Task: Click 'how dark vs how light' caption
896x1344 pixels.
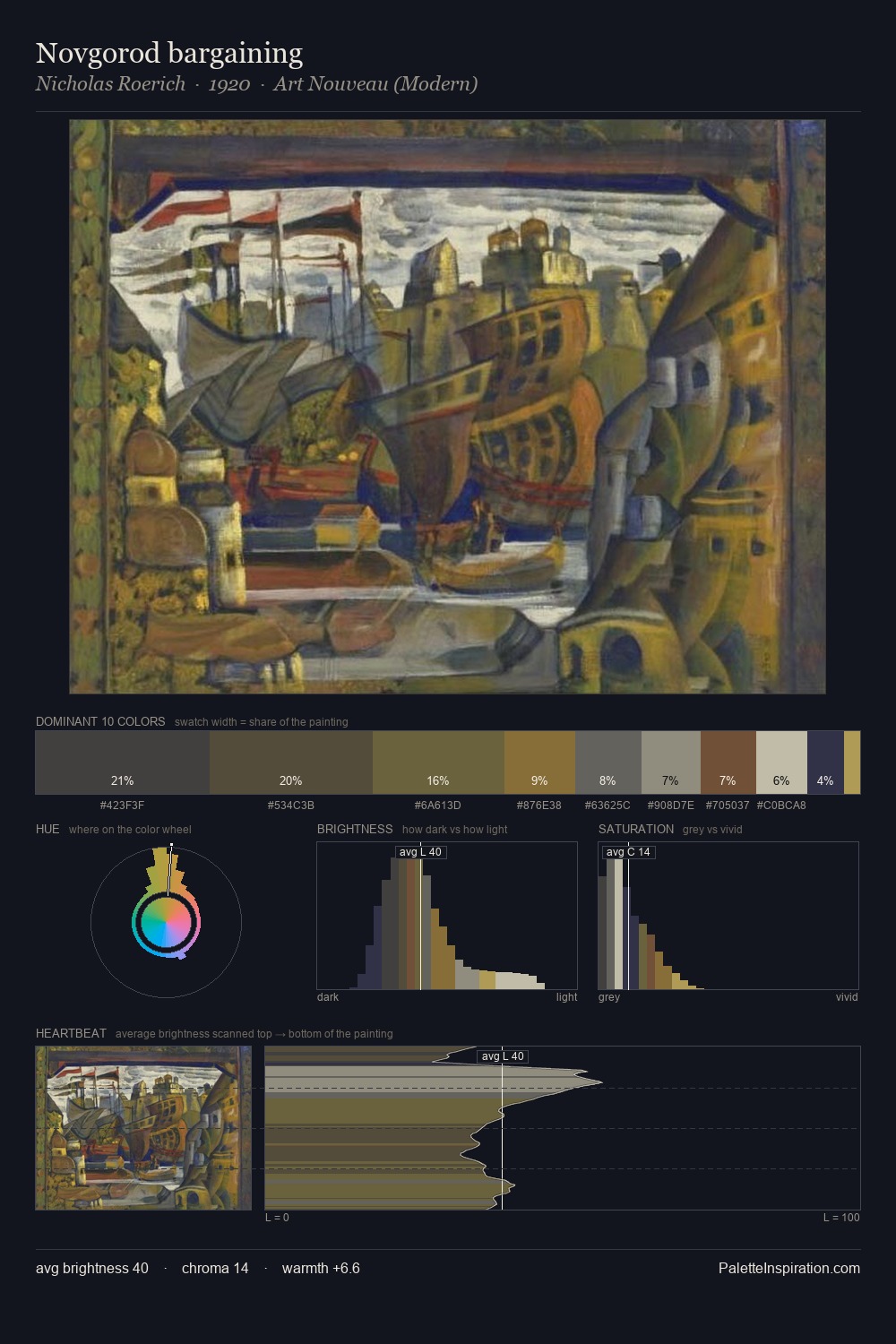Action: [455, 830]
